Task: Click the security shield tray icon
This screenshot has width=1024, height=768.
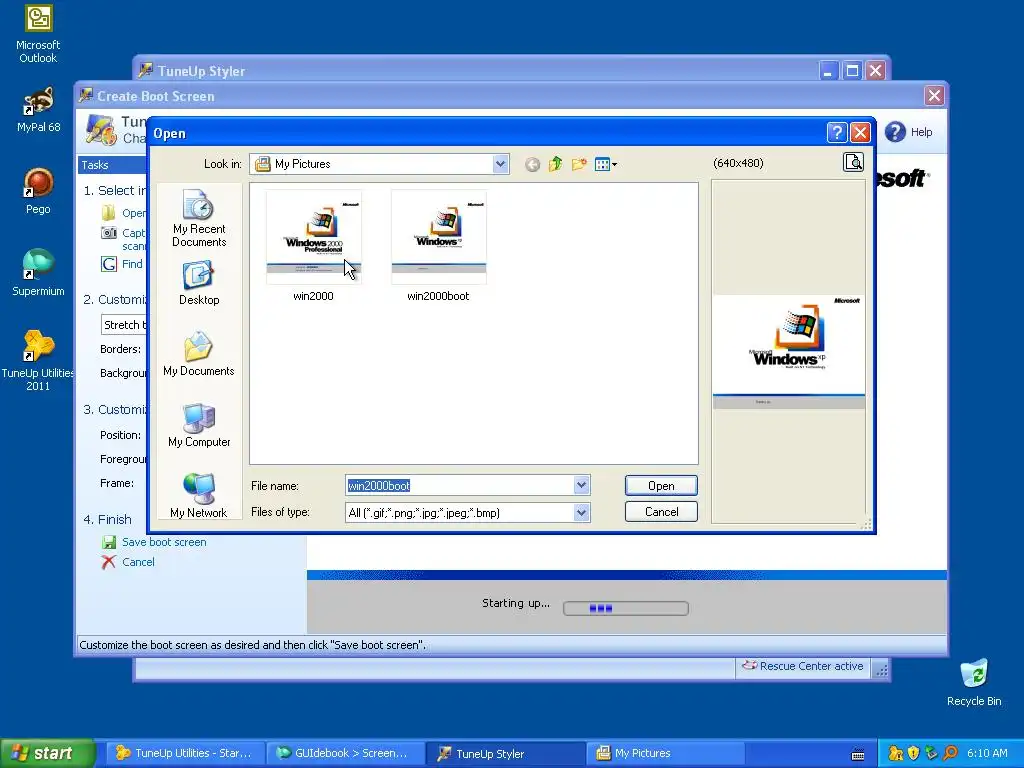Action: click(914, 754)
